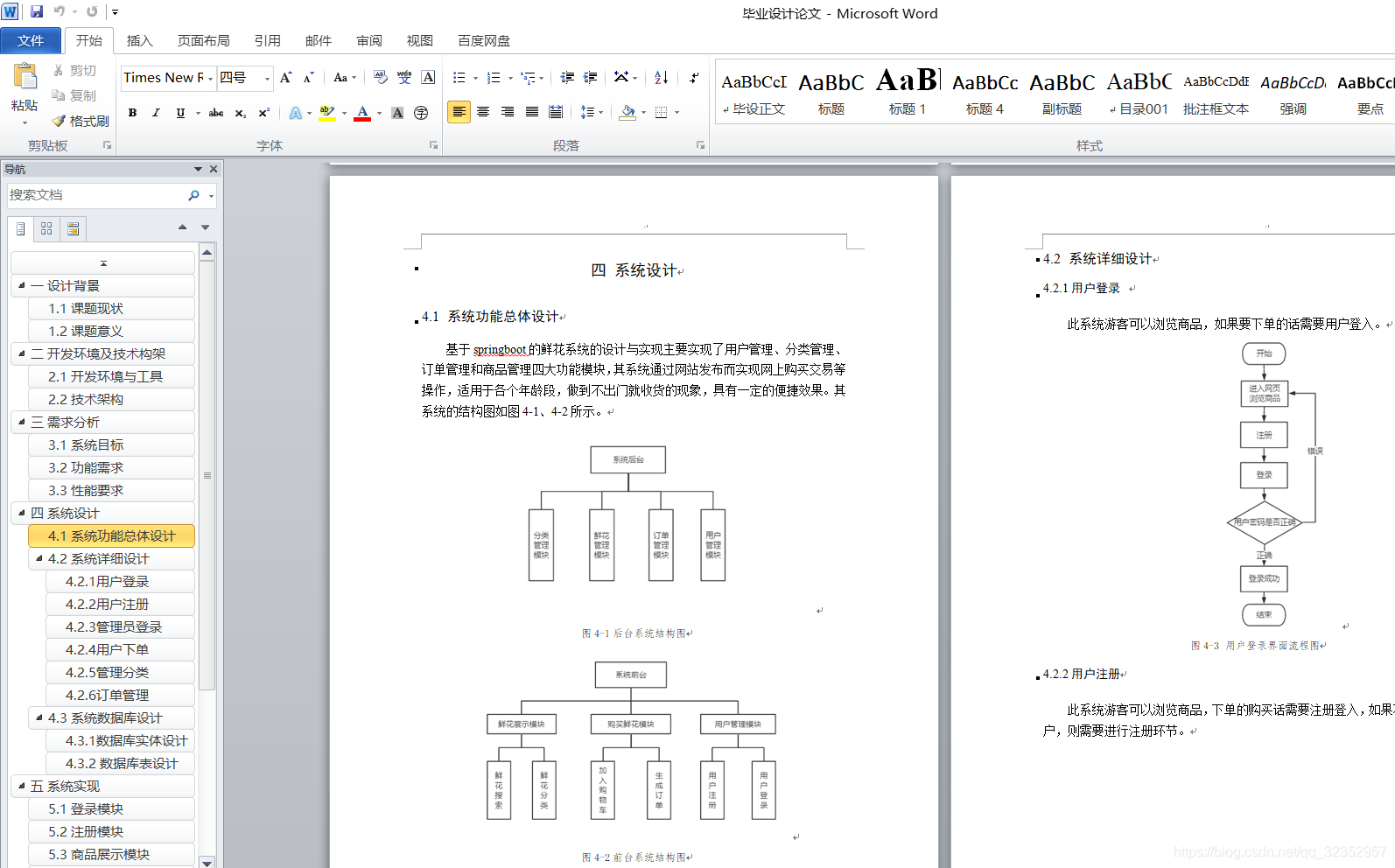1395x868 pixels.
Task: Click the text effects glowing A icon
Action: pyautogui.click(x=296, y=113)
